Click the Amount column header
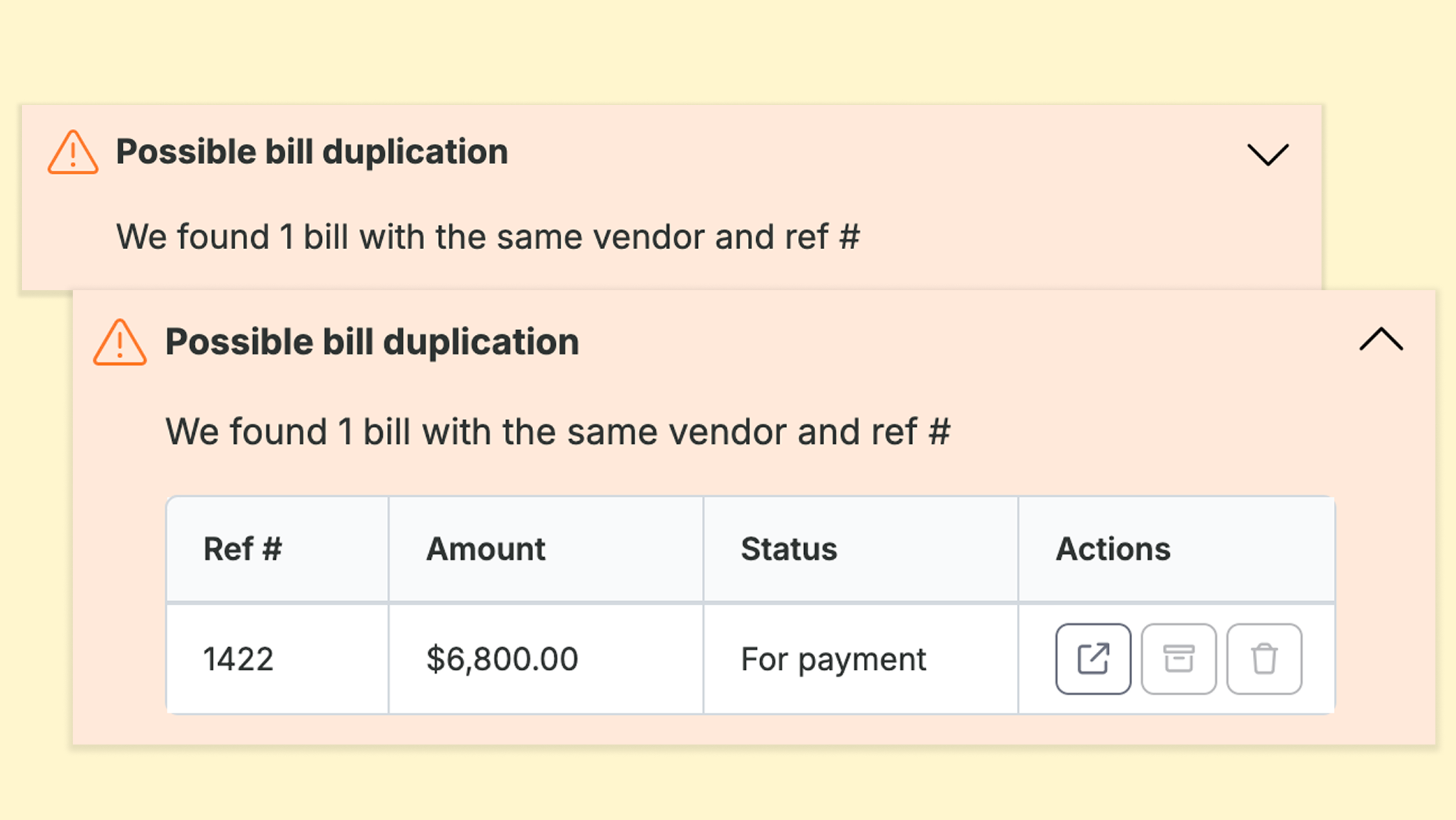1456x820 pixels. pos(485,549)
